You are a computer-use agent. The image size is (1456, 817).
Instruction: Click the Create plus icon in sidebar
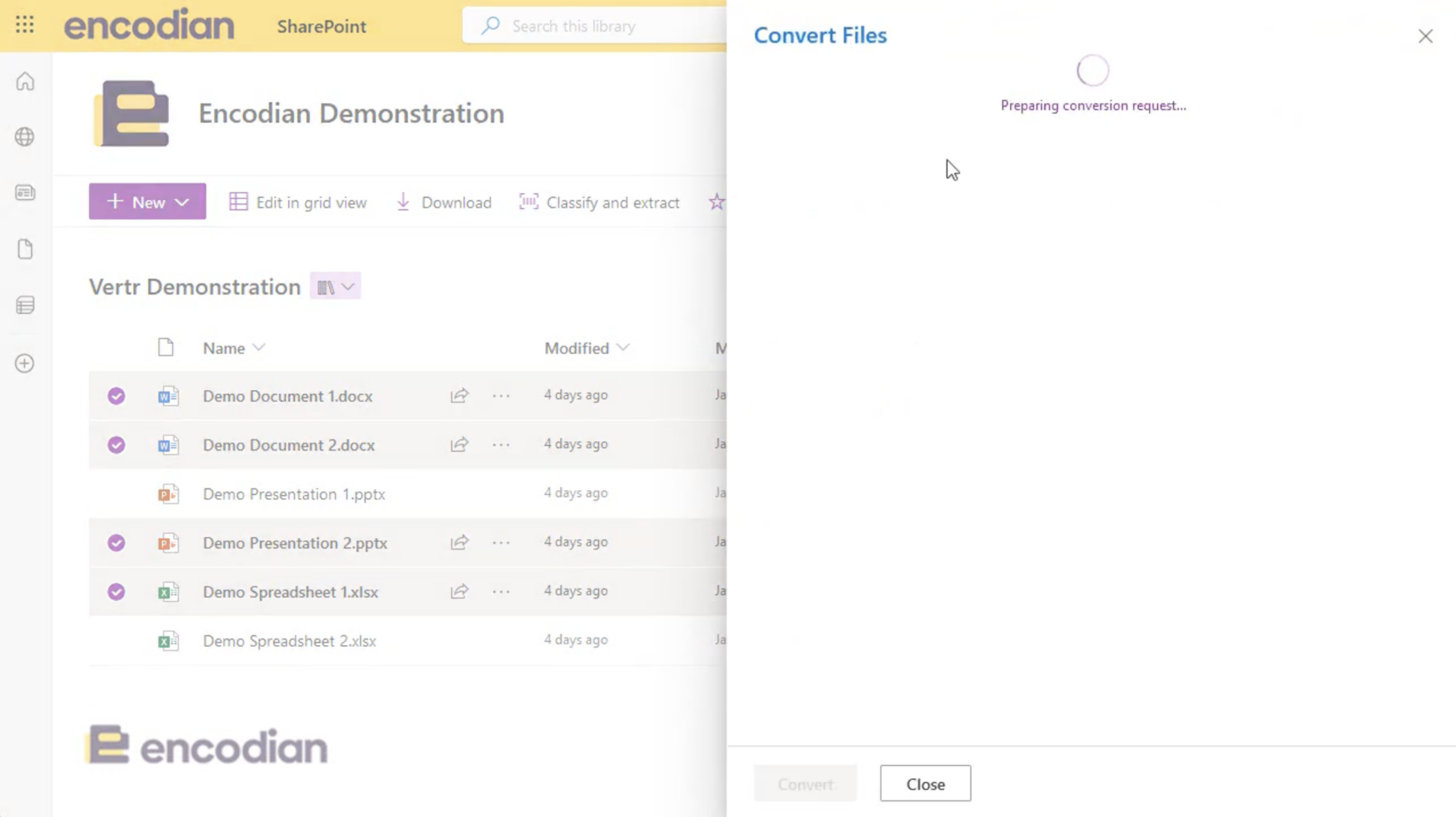pyautogui.click(x=25, y=363)
